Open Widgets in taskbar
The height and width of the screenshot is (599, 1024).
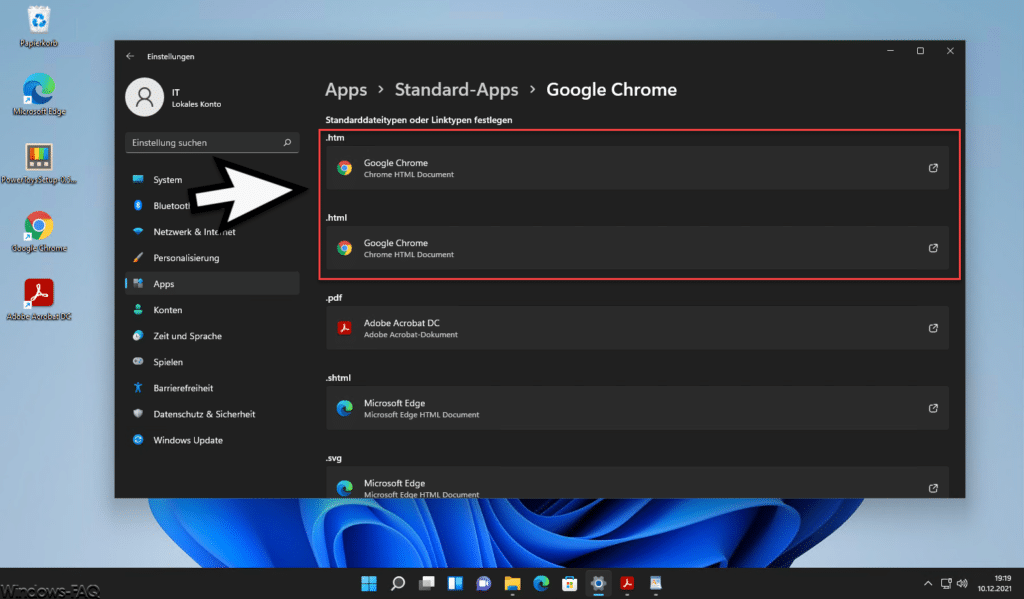[455, 583]
